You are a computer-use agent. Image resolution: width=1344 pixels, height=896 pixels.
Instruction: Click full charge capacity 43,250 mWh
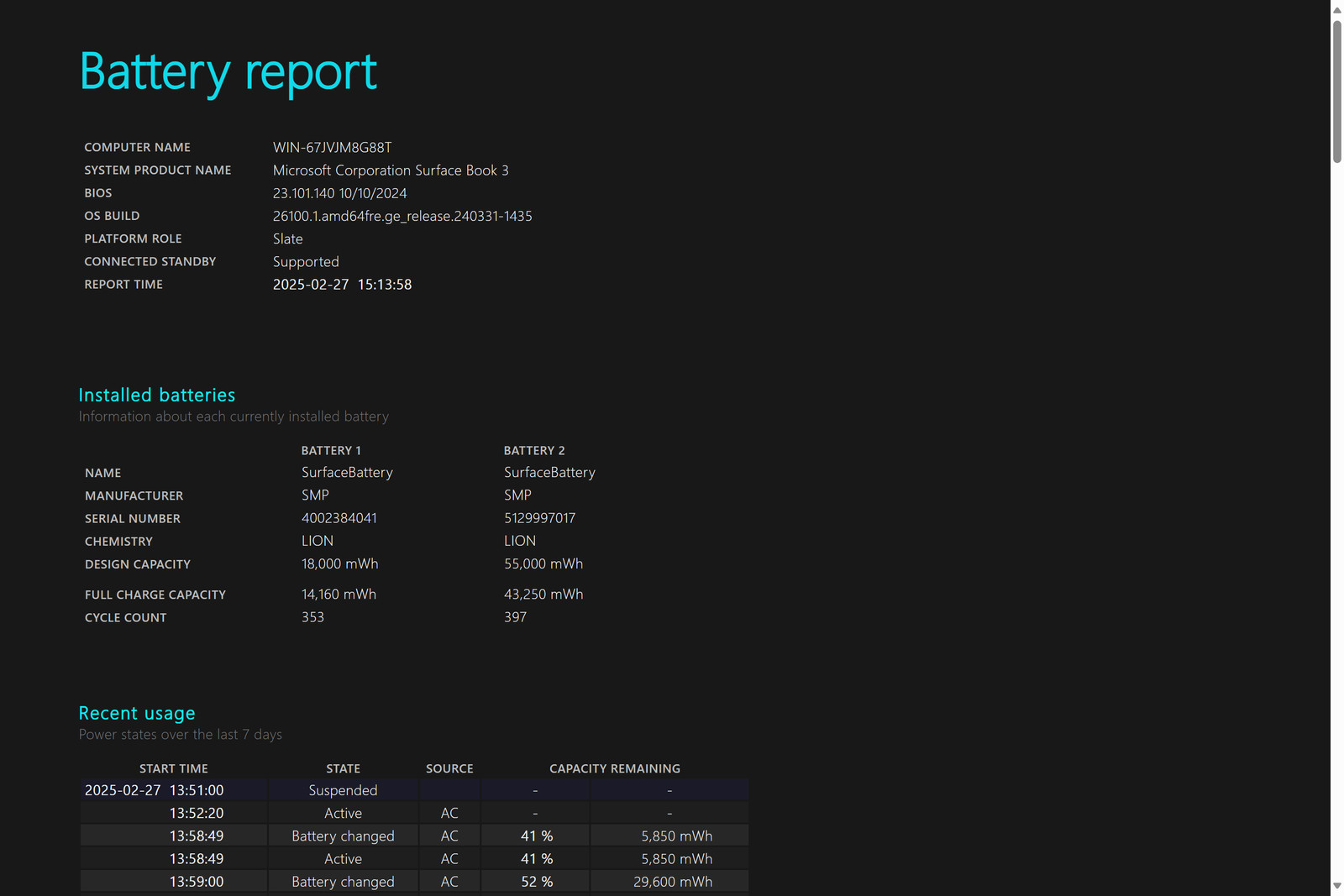(x=543, y=595)
